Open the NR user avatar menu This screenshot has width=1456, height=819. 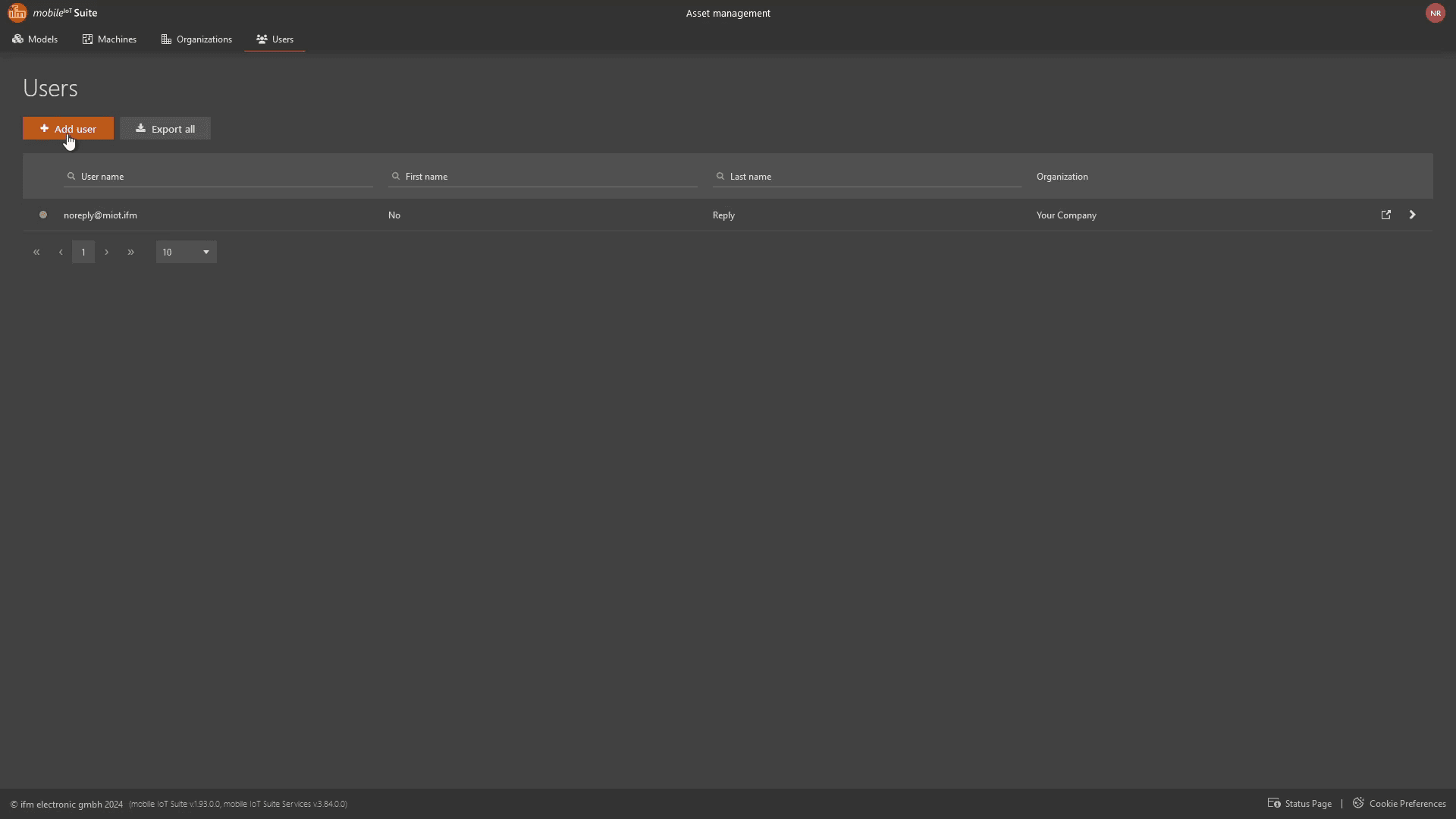click(1435, 13)
